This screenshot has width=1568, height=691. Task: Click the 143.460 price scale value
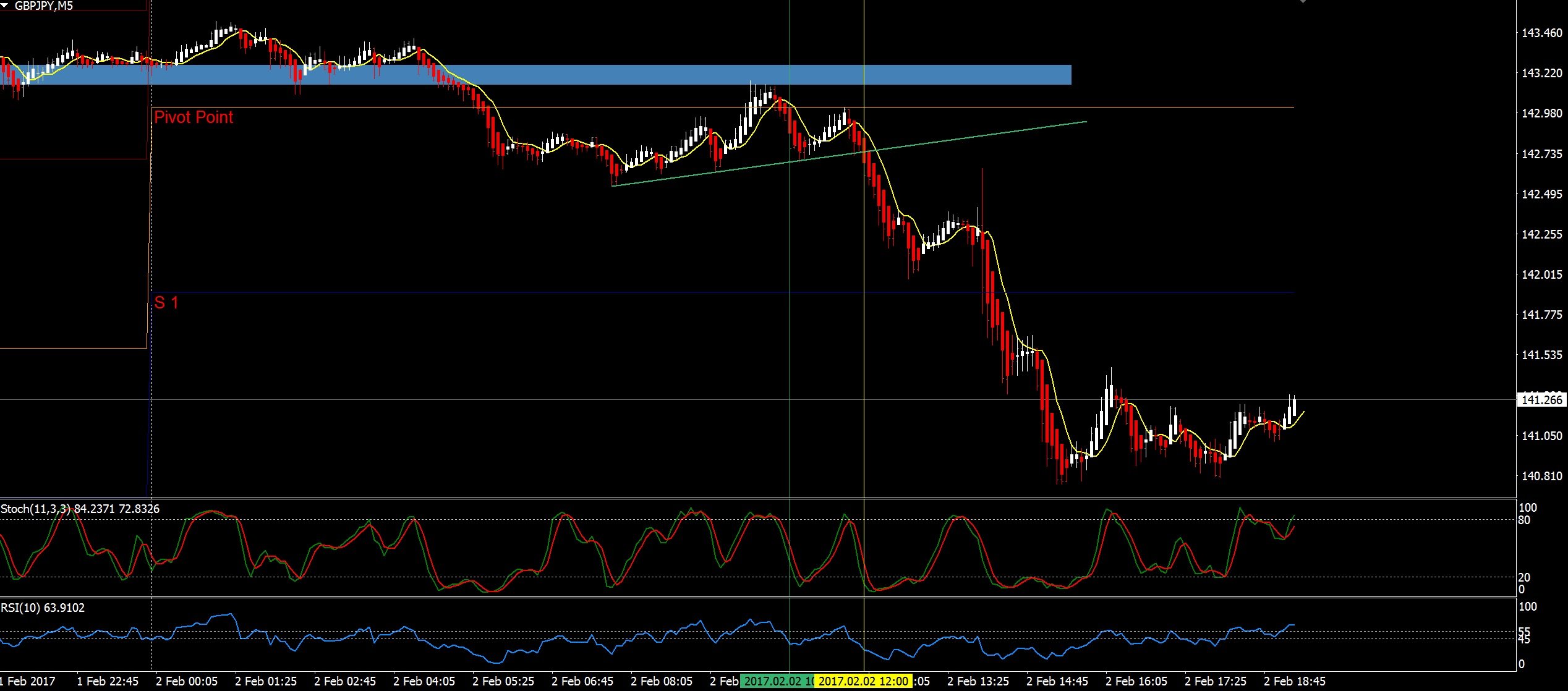pos(1541,33)
